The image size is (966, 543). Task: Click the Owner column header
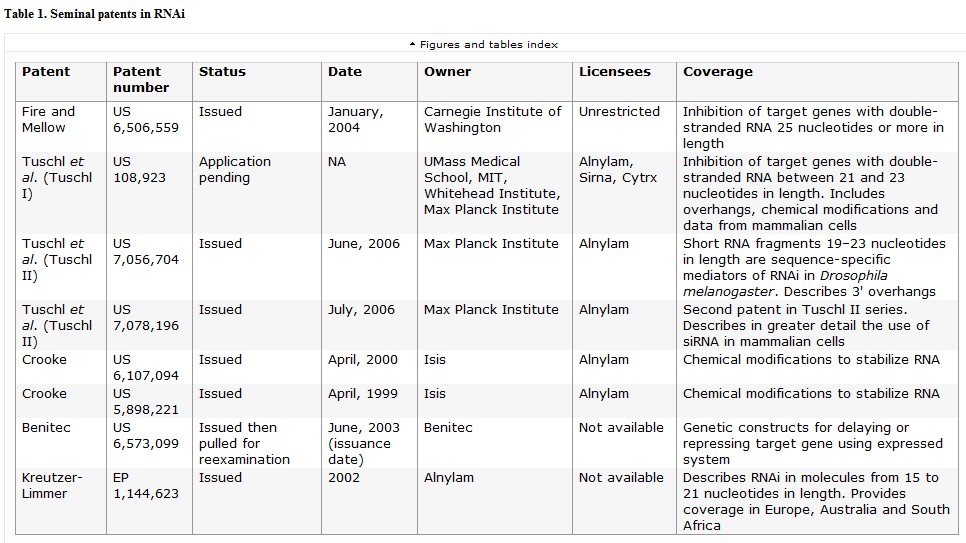(x=447, y=72)
